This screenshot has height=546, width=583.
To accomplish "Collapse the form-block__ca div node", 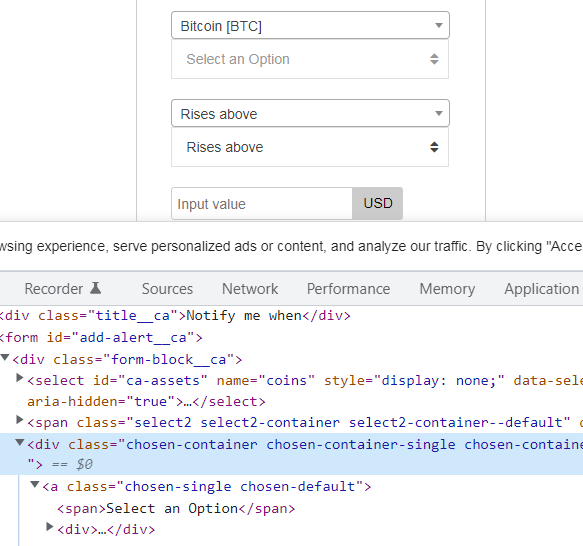I will (5, 358).
